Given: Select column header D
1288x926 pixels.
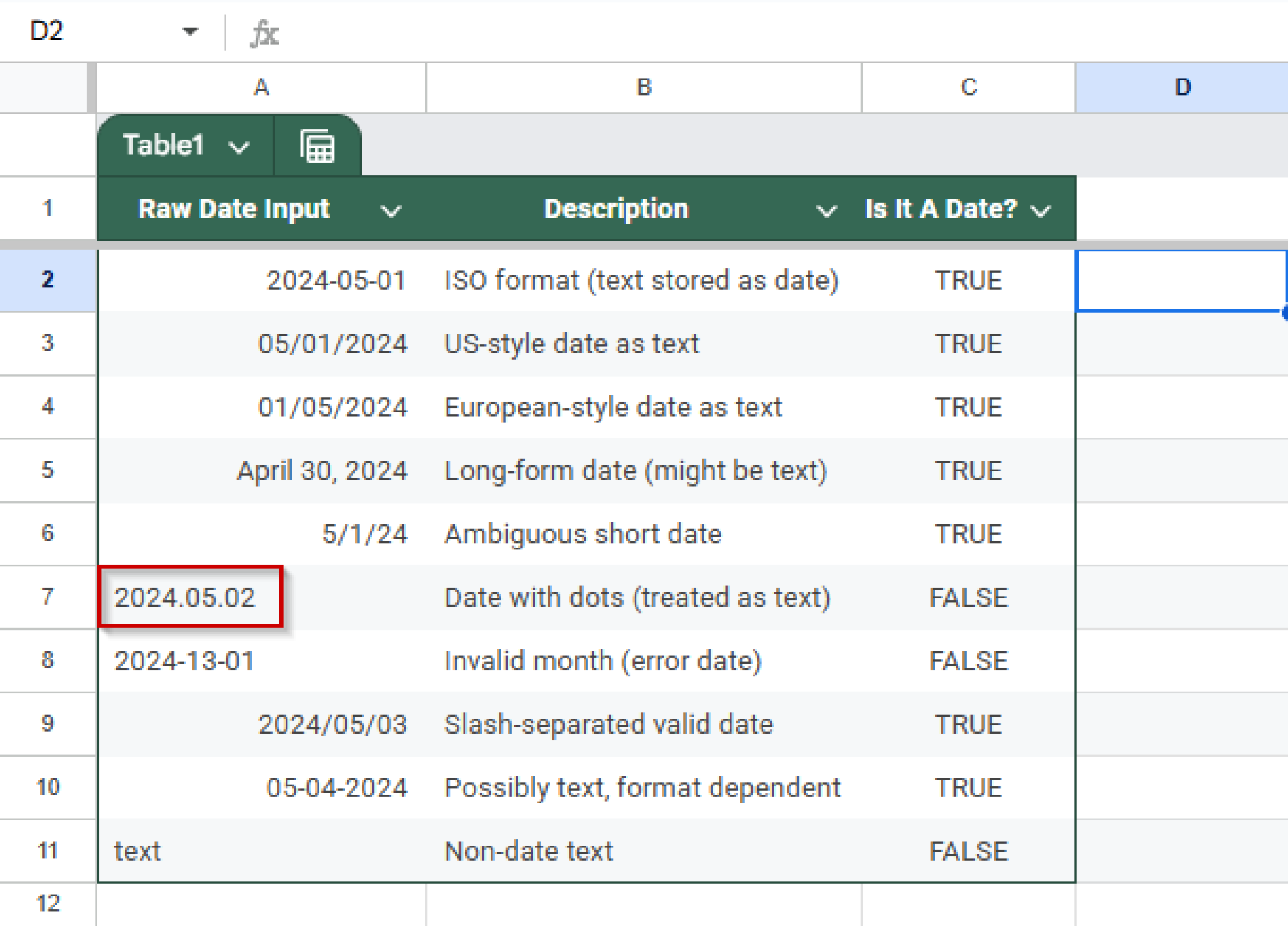Looking at the screenshot, I should [x=1184, y=87].
